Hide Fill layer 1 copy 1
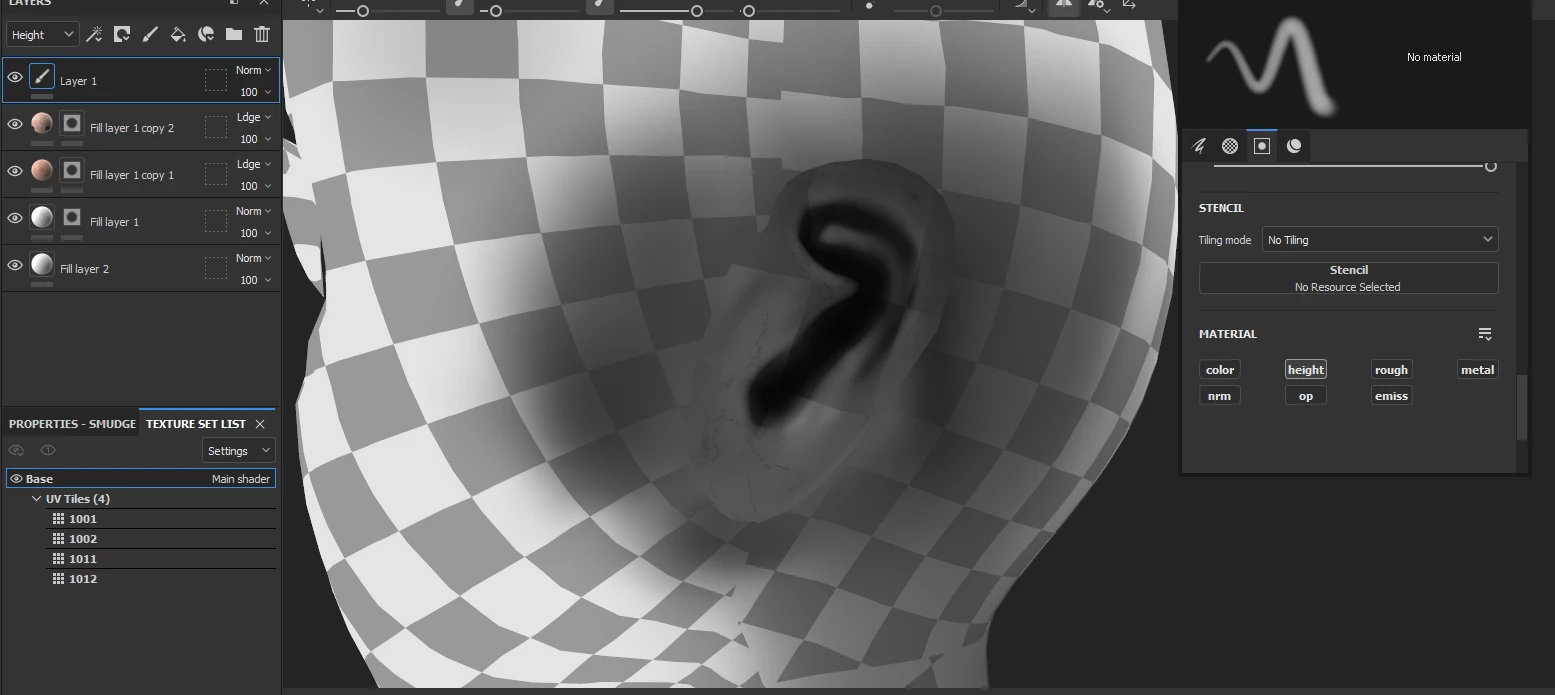1555x695 pixels. pyautogui.click(x=15, y=171)
